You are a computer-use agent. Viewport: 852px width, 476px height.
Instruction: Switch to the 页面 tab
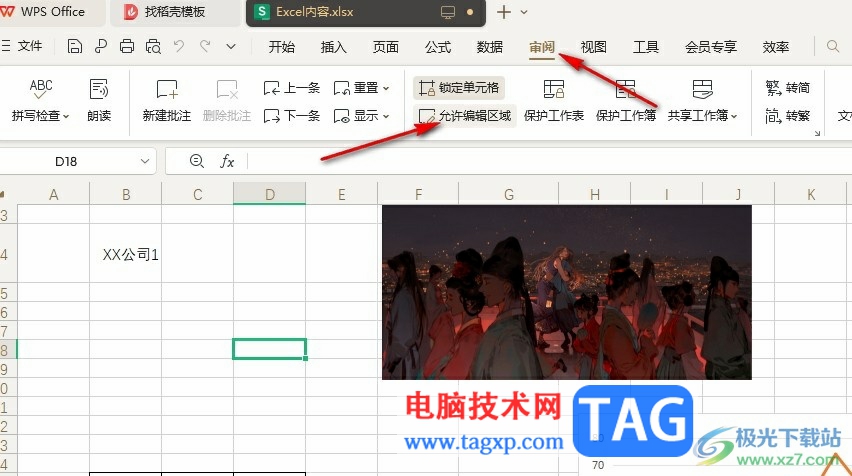[385, 47]
